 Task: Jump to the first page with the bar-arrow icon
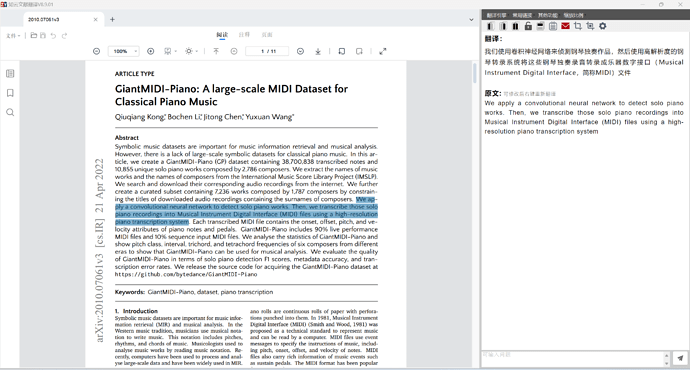click(x=216, y=51)
